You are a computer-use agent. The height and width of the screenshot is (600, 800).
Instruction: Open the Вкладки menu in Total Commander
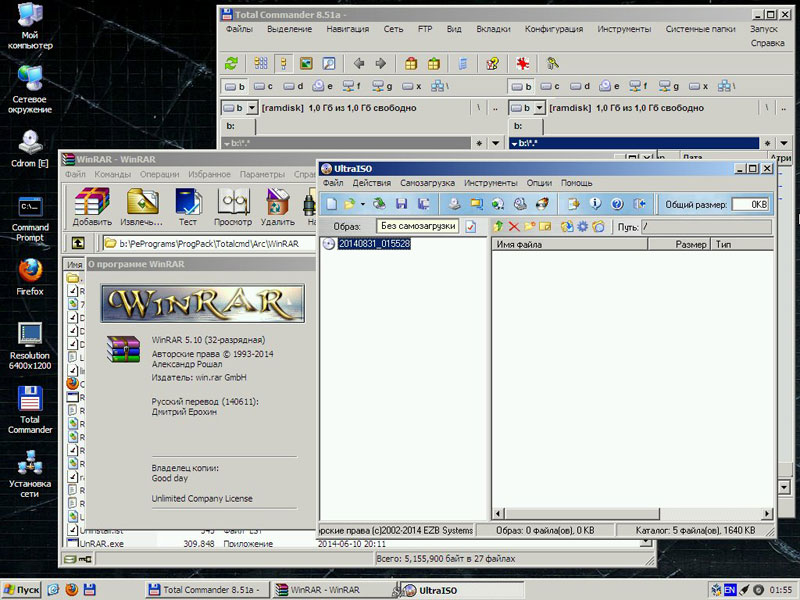coord(493,29)
